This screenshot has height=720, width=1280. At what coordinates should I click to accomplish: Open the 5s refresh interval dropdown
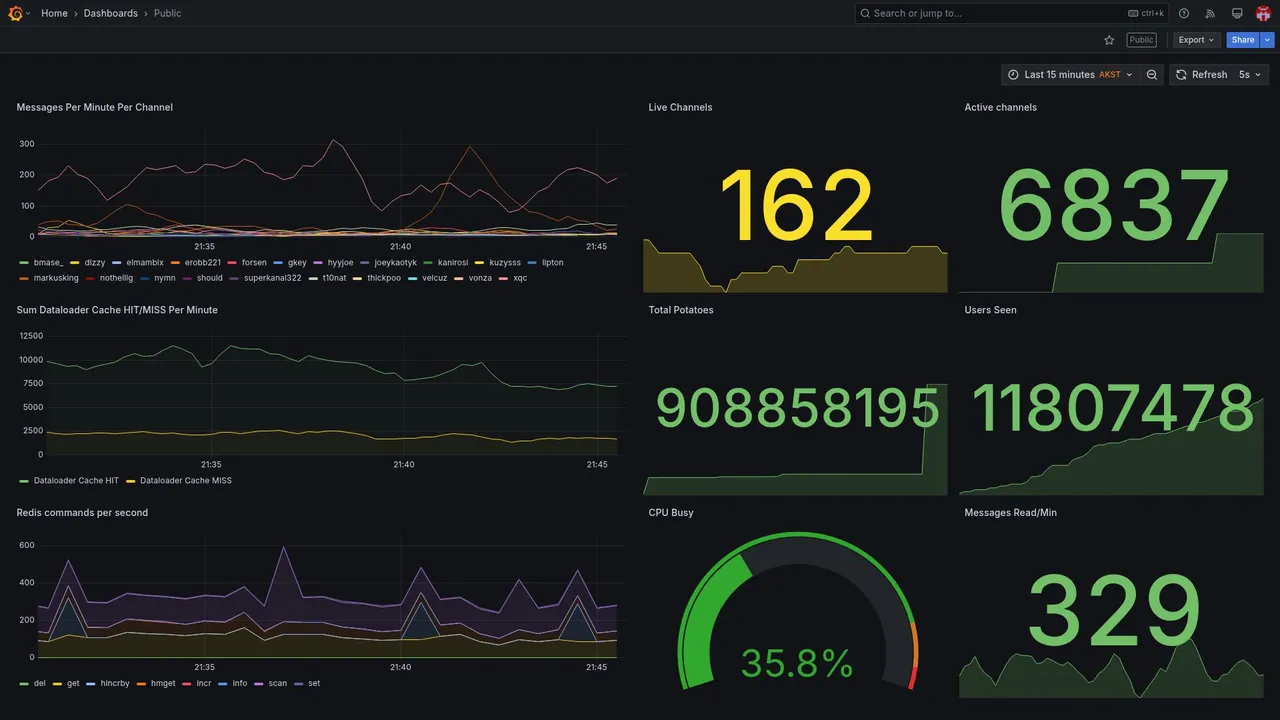point(1250,75)
